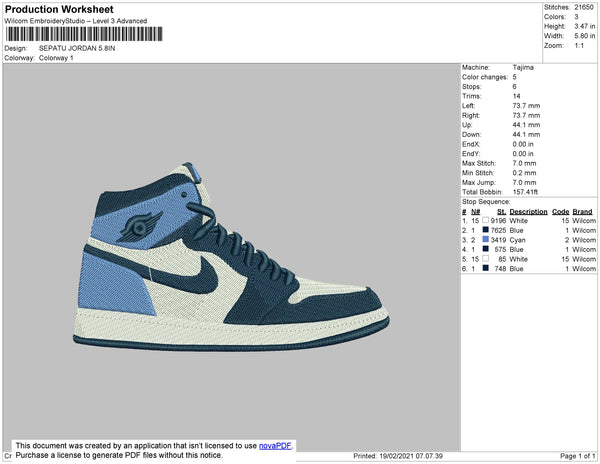Click the 'Description' column header
Viewport: 600px width, 464px height.
(528, 212)
